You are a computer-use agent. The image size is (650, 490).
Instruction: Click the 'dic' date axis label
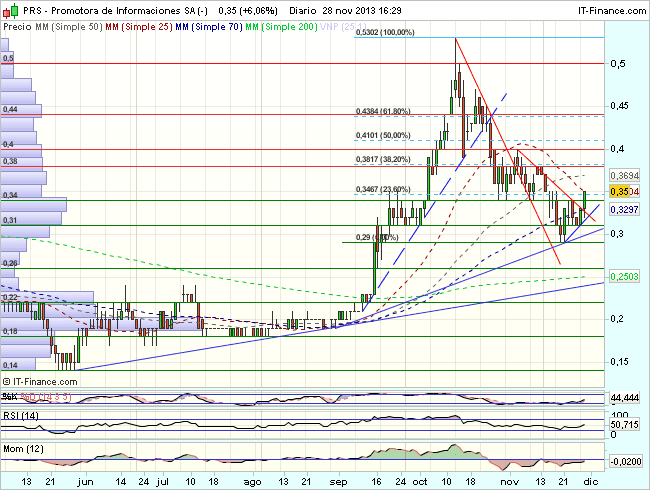pos(591,482)
